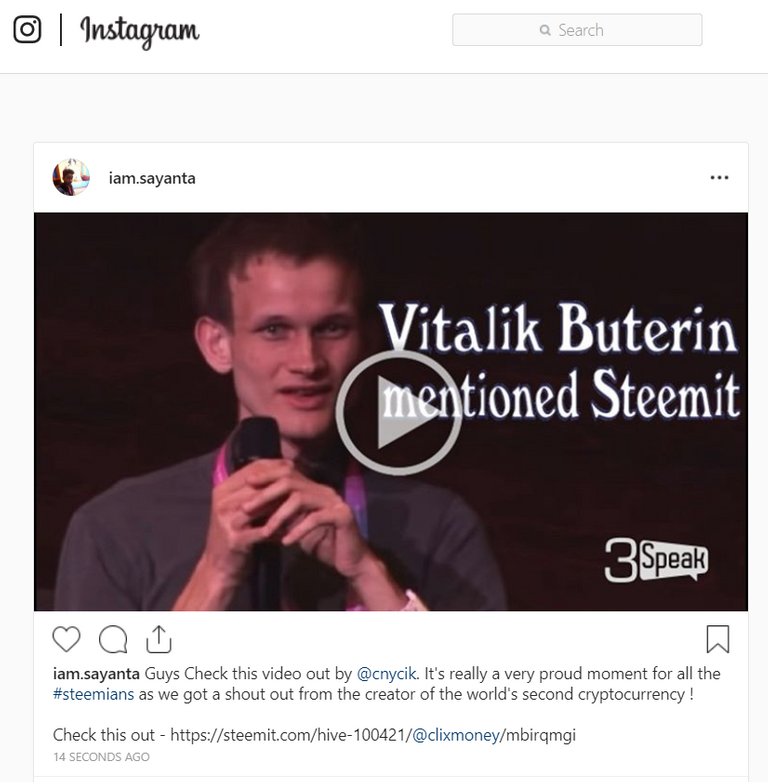Click iam.sayanta username in the caption
Viewport: 768px width, 782px height.
click(96, 674)
